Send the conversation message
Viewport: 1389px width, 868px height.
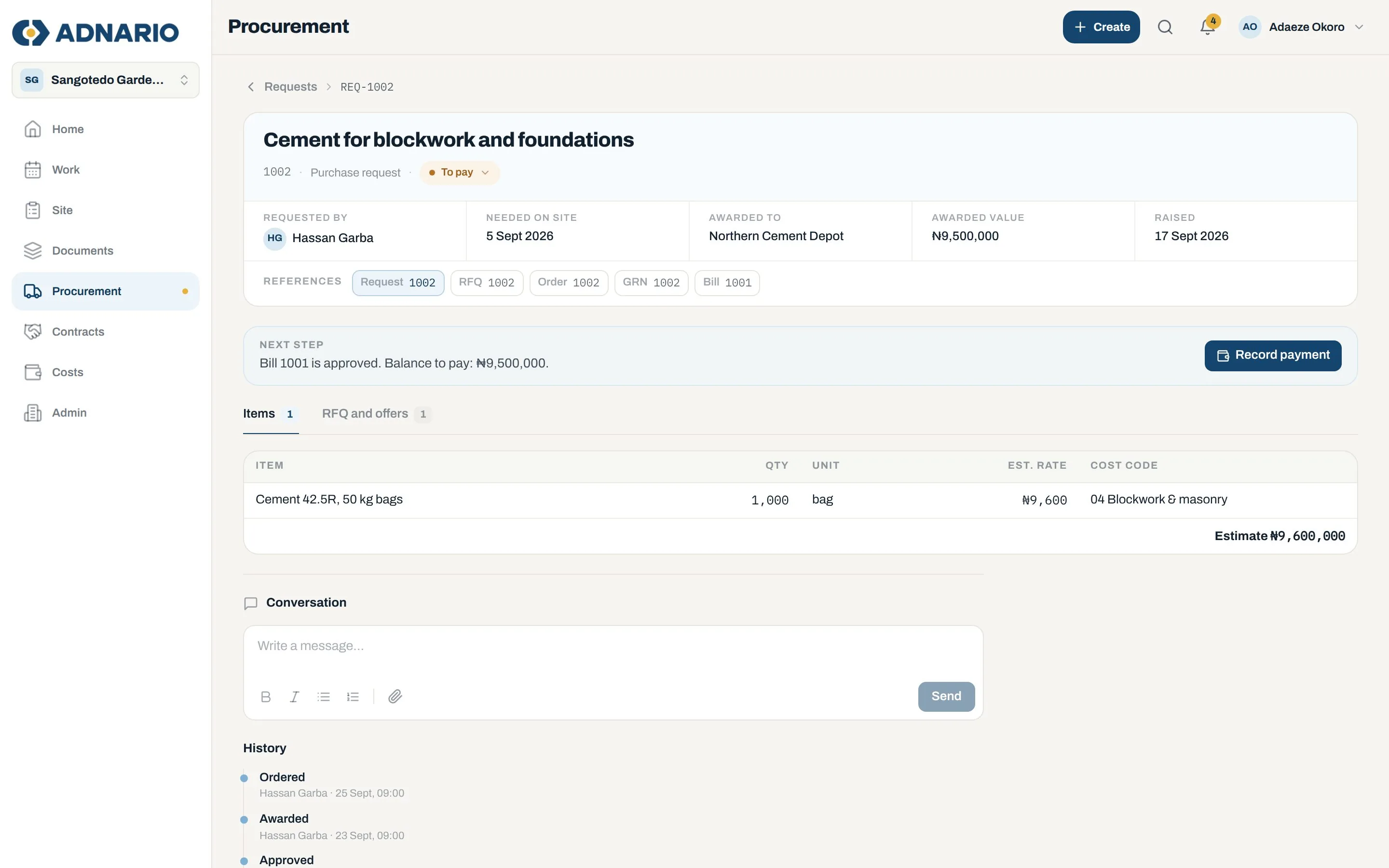pos(946,696)
